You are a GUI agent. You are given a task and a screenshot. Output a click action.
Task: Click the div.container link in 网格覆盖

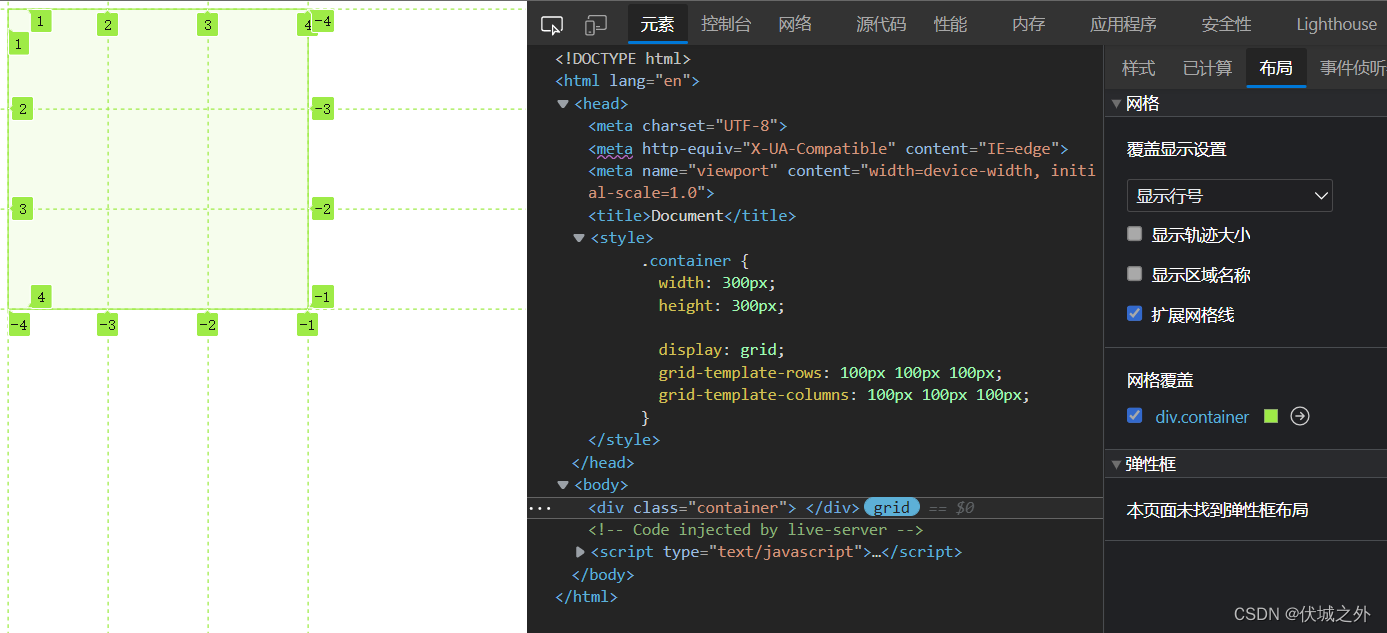[x=1202, y=417]
